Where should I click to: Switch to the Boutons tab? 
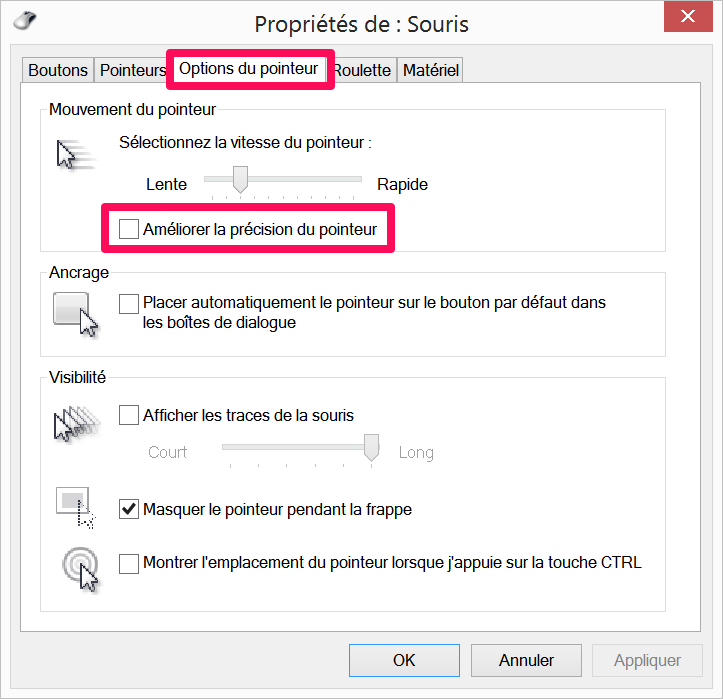tap(58, 70)
